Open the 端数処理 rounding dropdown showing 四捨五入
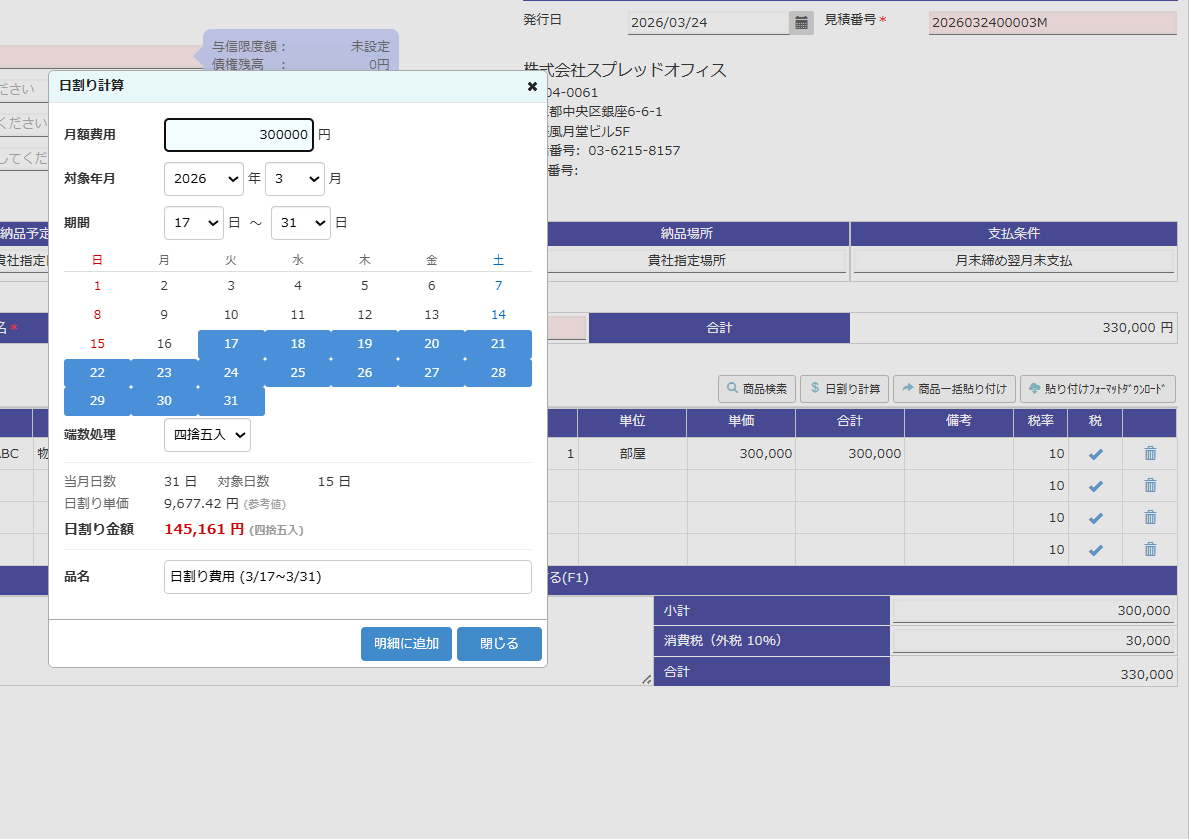Image resolution: width=1189 pixels, height=839 pixels. pos(207,435)
